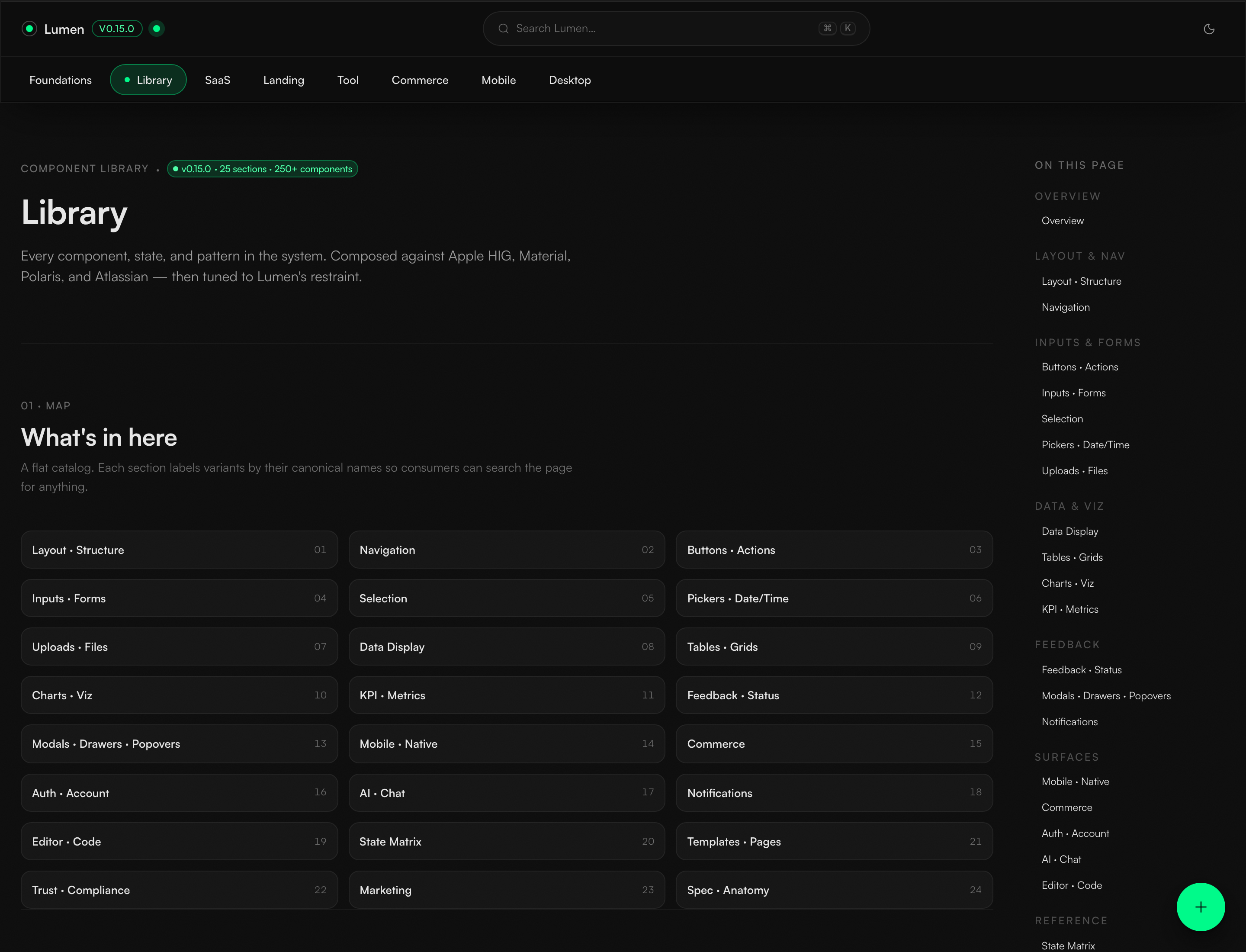Screen dimensions: 1246x952
Task: Open the Layout · Structure card 01
Action: 179,550
